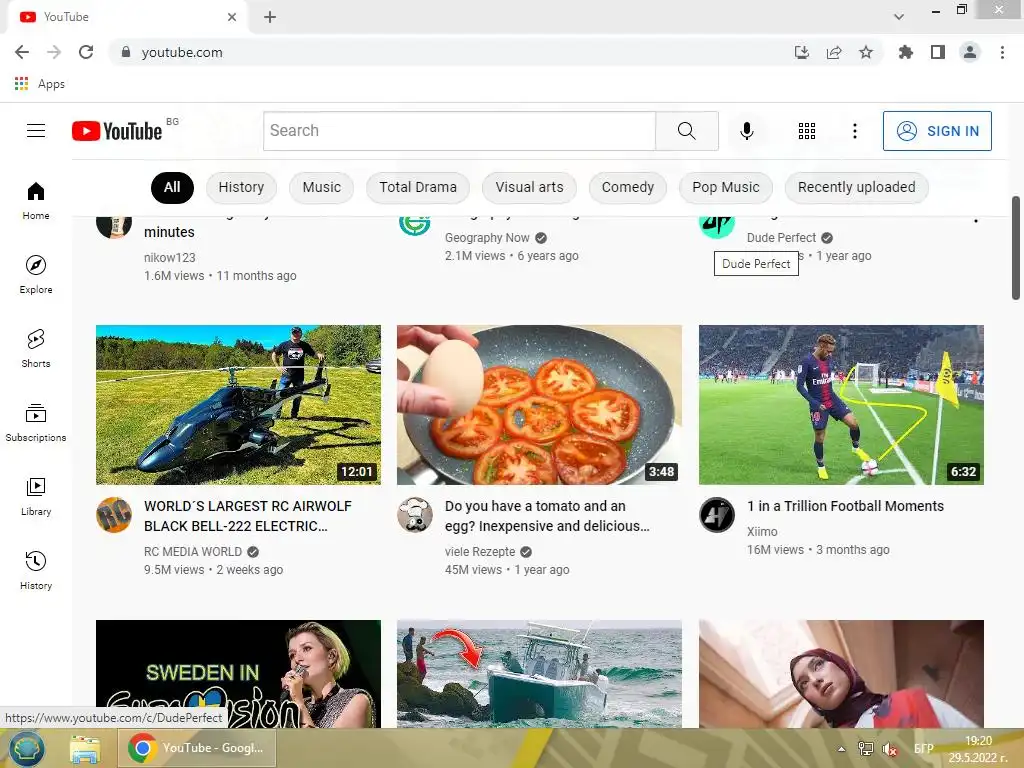Open YouTube settings three-dot menu
Screen dimensions: 1024x768
(x=854, y=131)
